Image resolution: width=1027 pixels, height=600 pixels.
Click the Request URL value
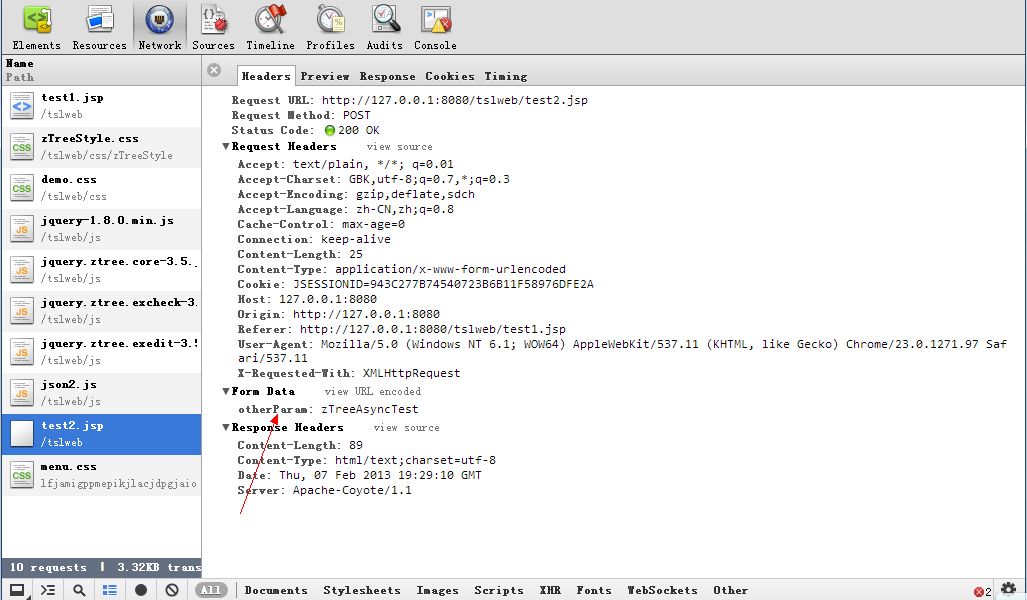click(455, 100)
